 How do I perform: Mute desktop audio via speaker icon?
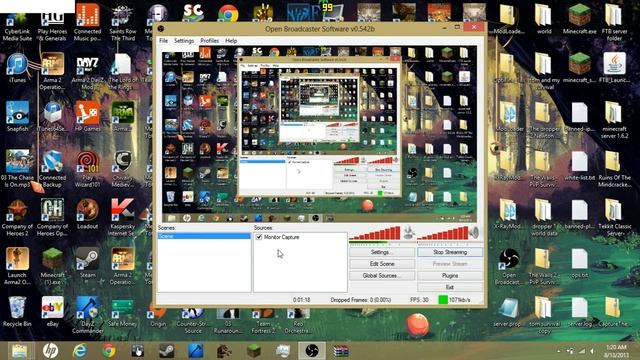474,233
